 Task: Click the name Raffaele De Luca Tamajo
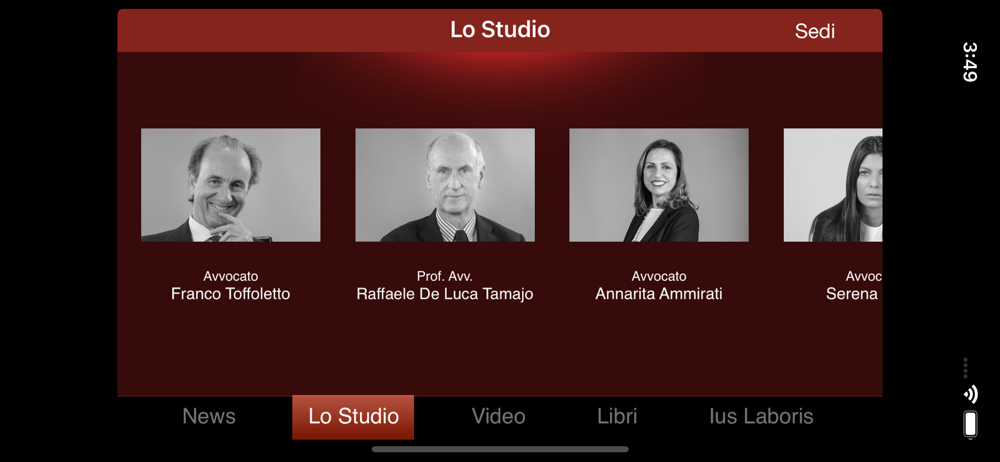[x=445, y=294]
